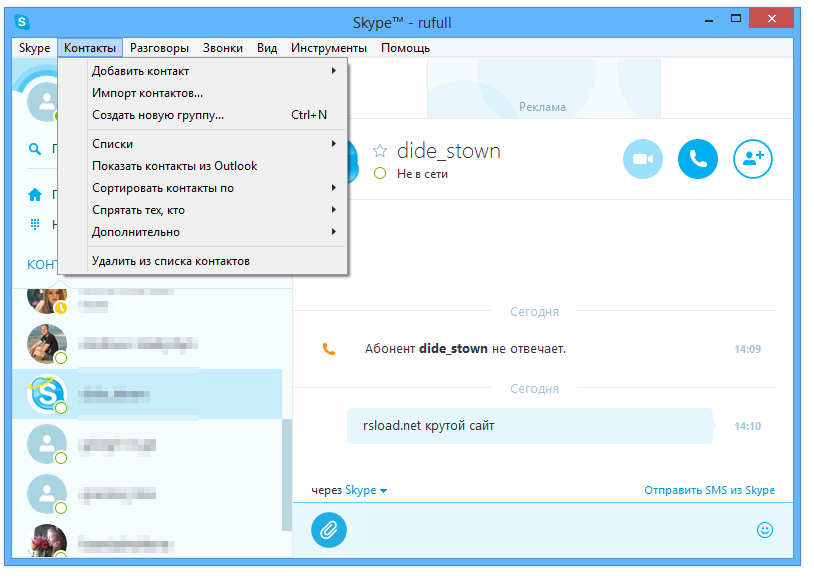This screenshot has height=581, width=814.
Task: Open the Инструменты menu
Action: 329,48
